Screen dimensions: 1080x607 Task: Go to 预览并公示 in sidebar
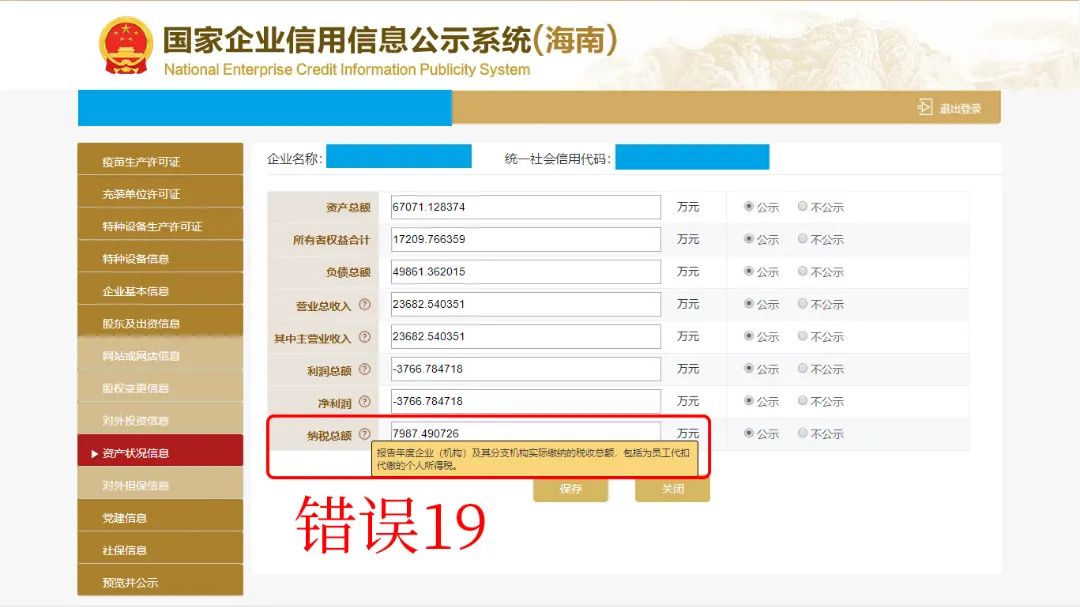pyautogui.click(x=130, y=583)
